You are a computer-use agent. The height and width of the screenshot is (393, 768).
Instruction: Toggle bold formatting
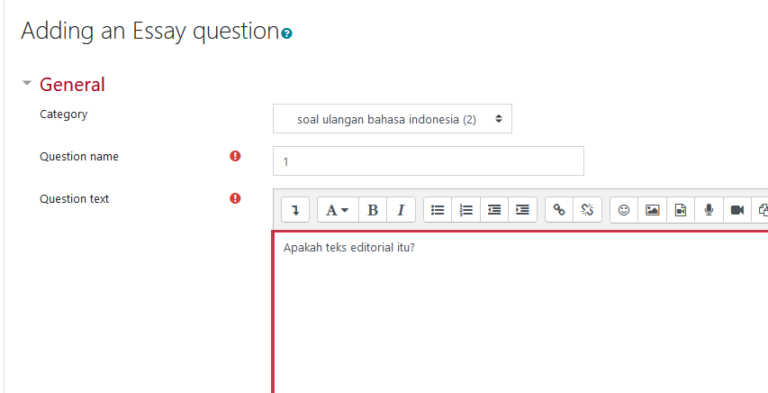coord(373,210)
